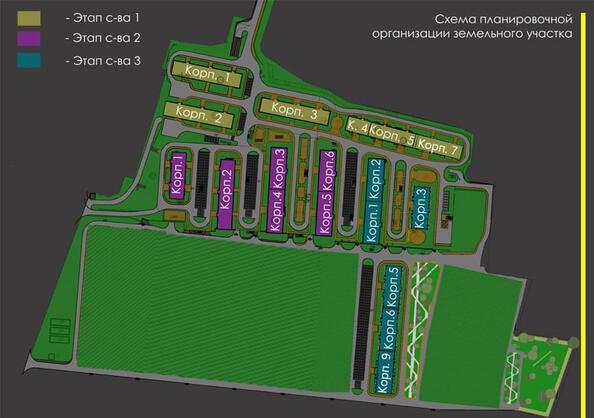Click the Этап с-ва 1 legend label
The image size is (594, 418).
point(103,18)
